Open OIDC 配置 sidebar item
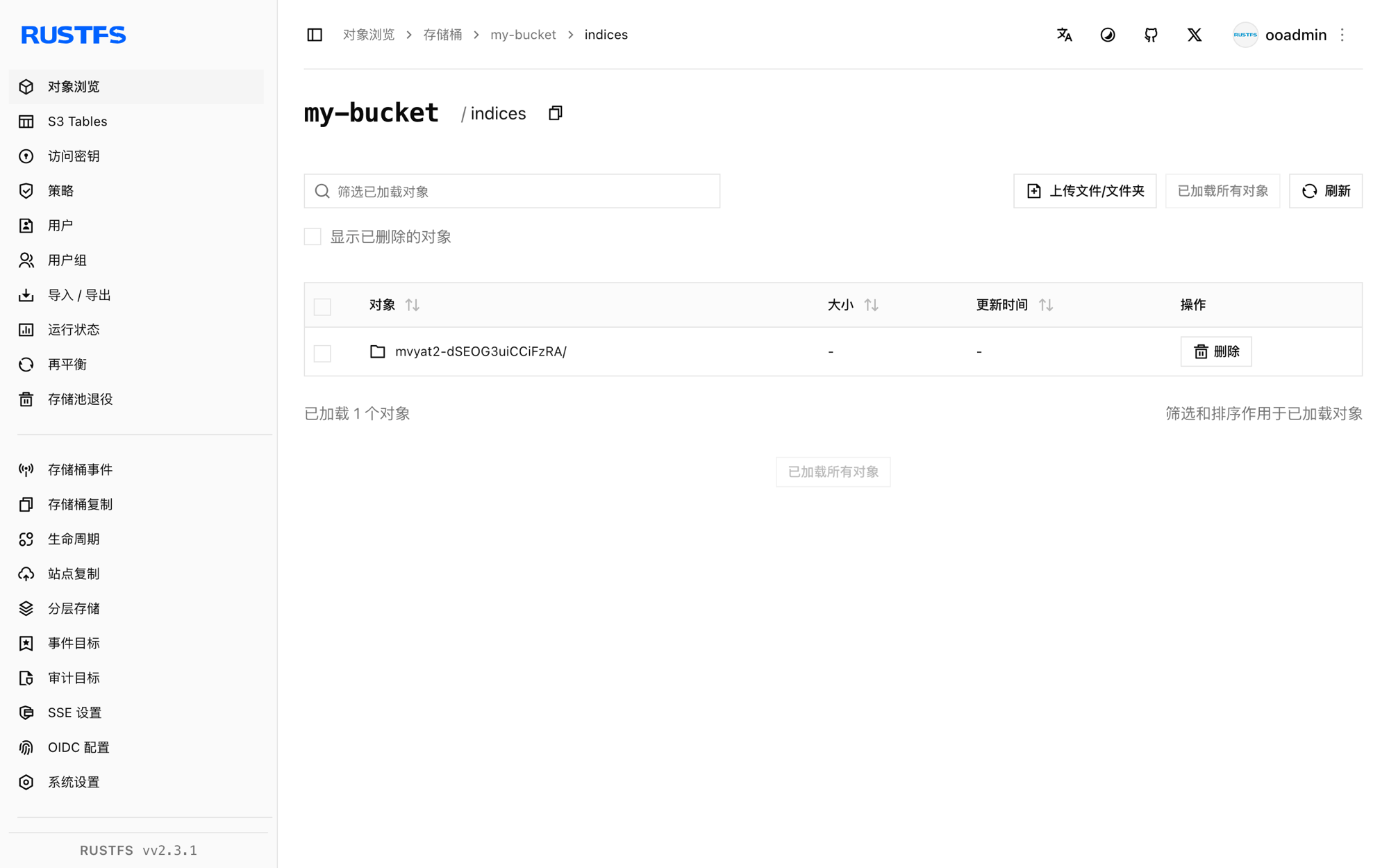1389x868 pixels. tap(136, 748)
